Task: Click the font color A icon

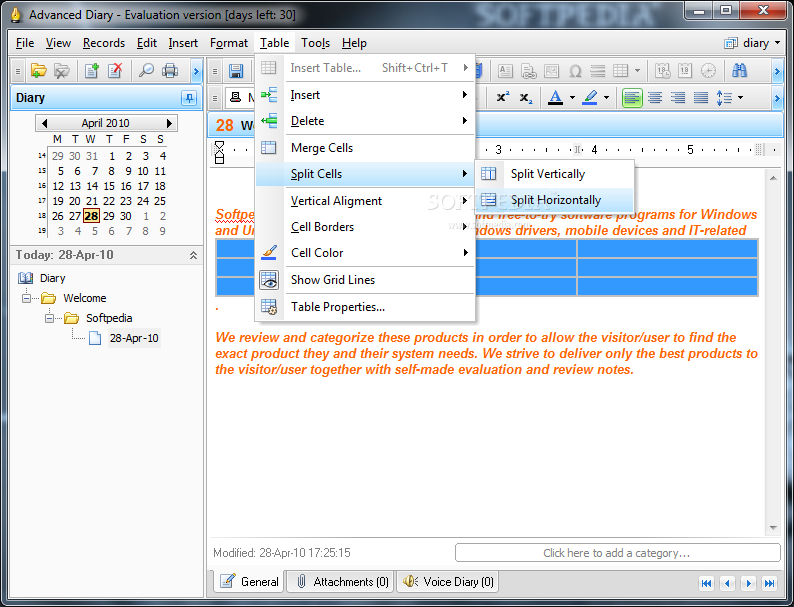Action: [555, 97]
